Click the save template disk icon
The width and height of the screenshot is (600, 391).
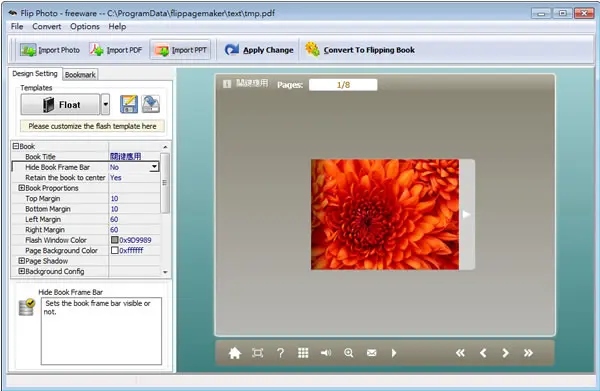pos(129,104)
